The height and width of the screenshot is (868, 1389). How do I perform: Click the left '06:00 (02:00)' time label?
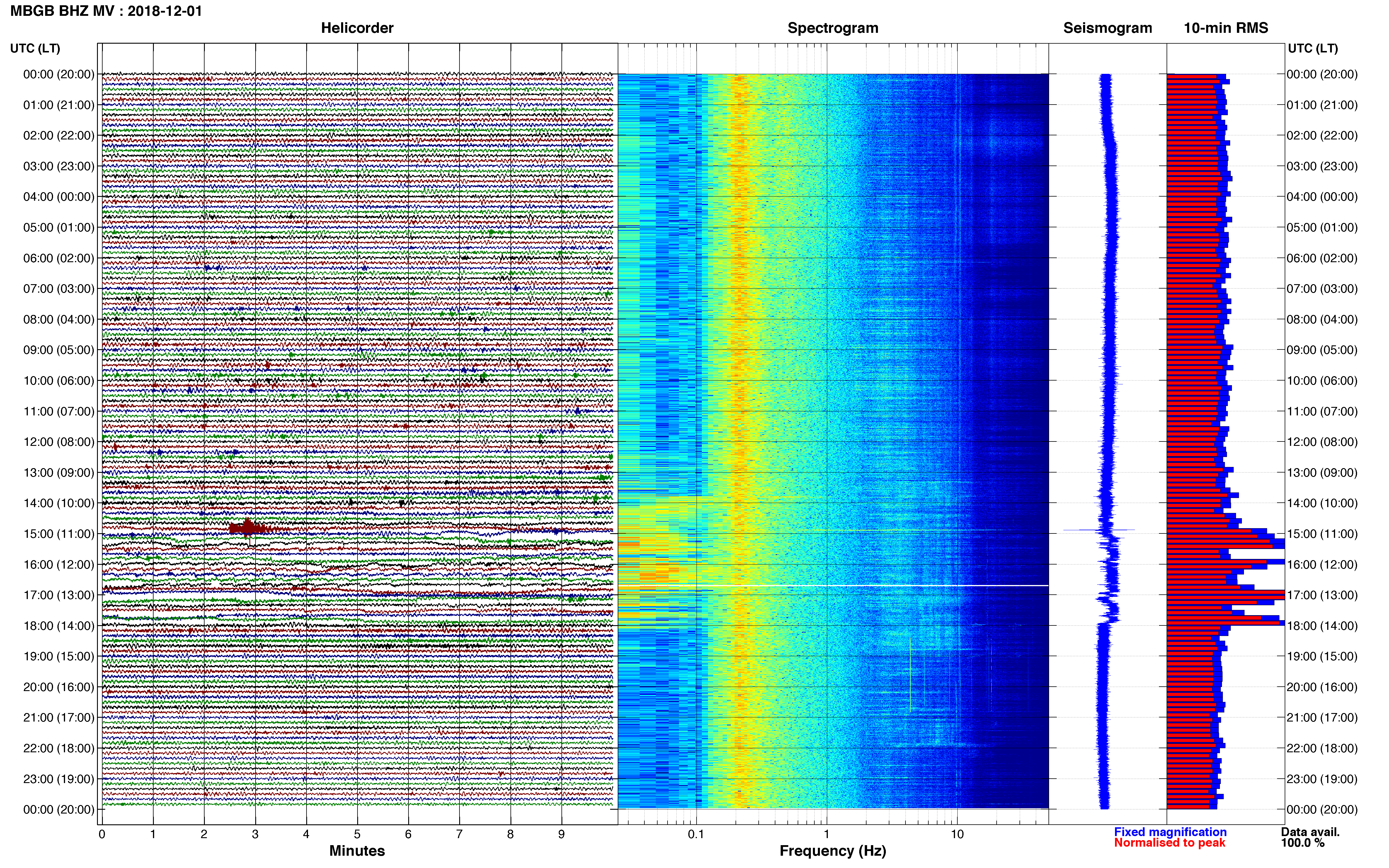59,258
